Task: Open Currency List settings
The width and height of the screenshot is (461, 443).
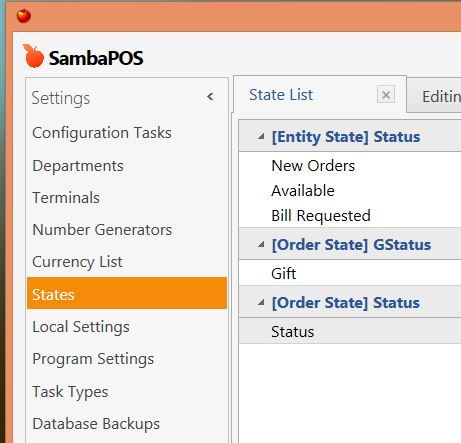Action: [x=77, y=262]
